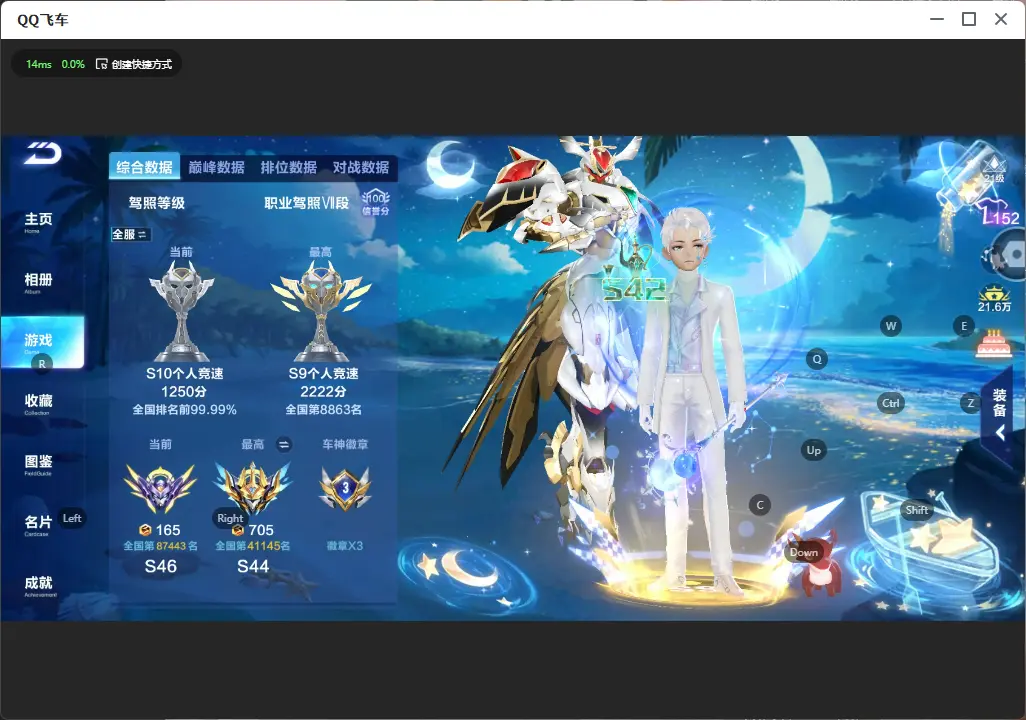
Task: Click the W key overlay button
Action: coord(891,326)
